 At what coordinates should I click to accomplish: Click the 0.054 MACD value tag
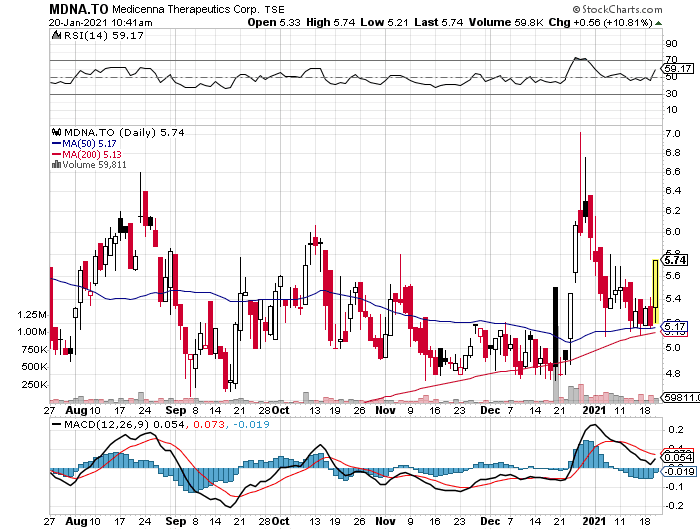pos(678,457)
